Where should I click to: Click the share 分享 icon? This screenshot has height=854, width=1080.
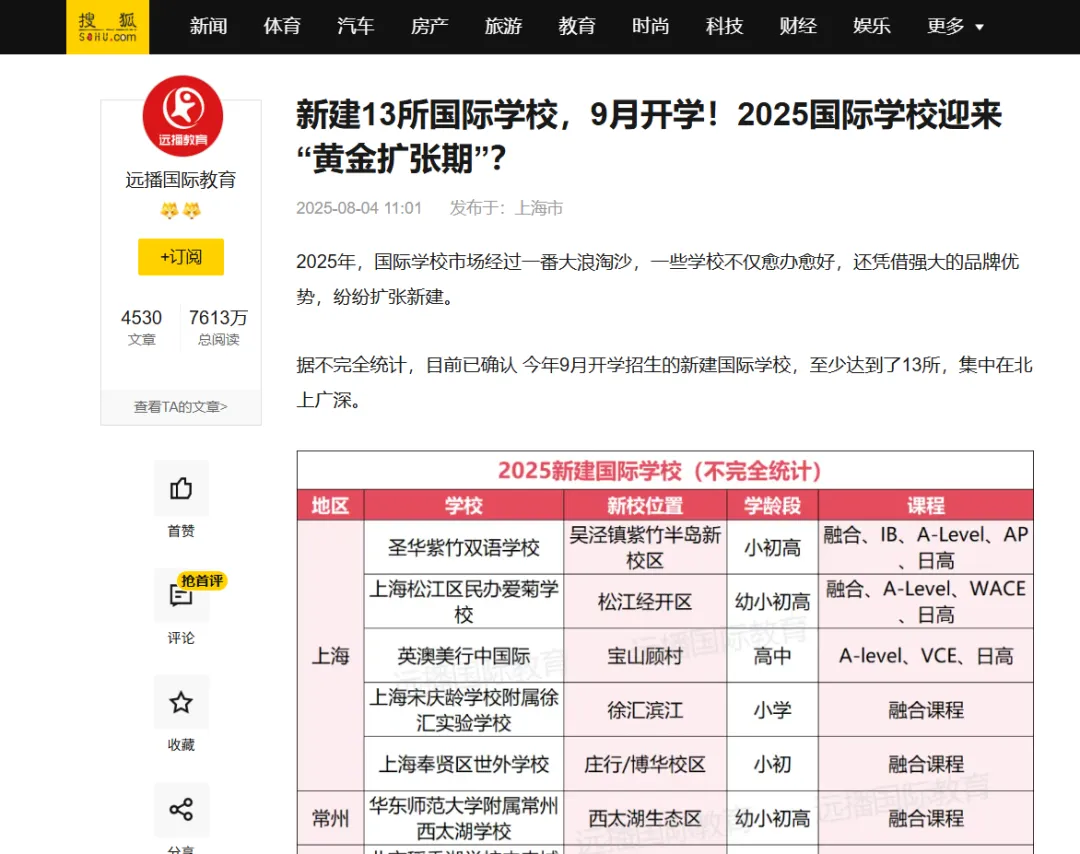181,809
